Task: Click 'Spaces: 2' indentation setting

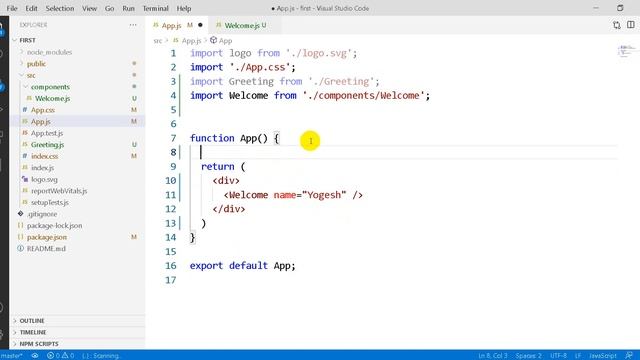Action: 529,356
